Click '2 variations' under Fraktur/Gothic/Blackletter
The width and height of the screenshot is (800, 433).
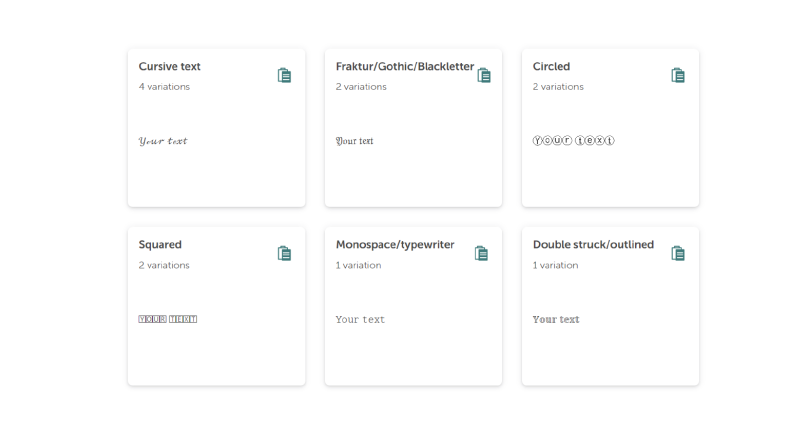point(361,87)
